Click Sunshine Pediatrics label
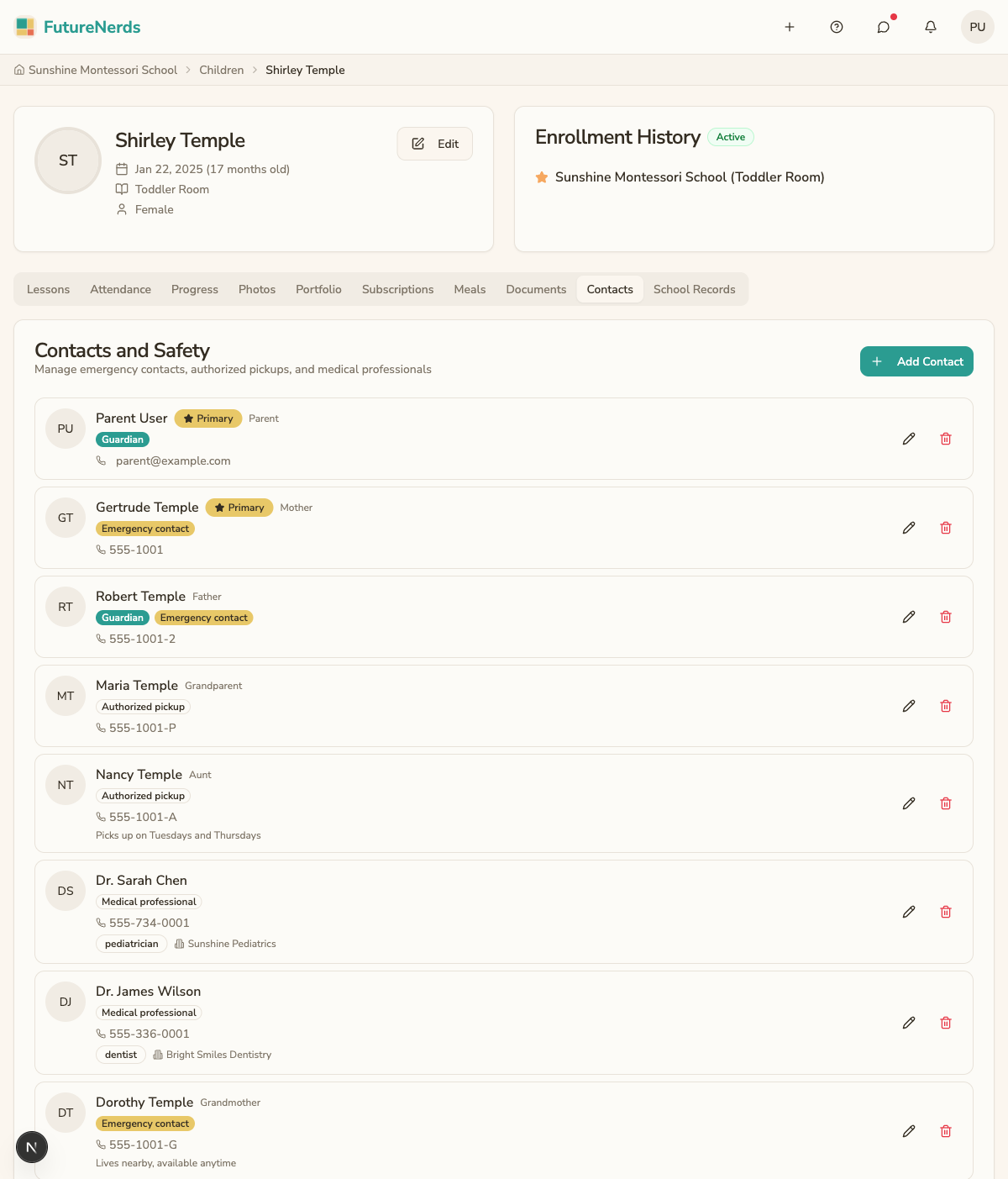The image size is (1008, 1179). (232, 944)
